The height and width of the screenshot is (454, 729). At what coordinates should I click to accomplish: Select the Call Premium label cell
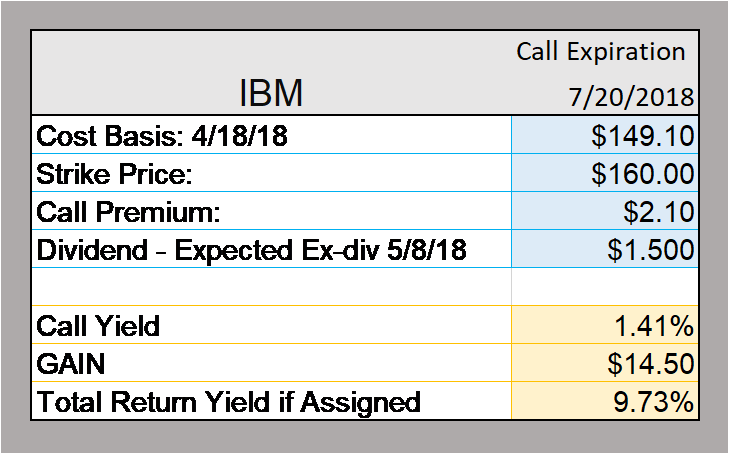coord(272,211)
